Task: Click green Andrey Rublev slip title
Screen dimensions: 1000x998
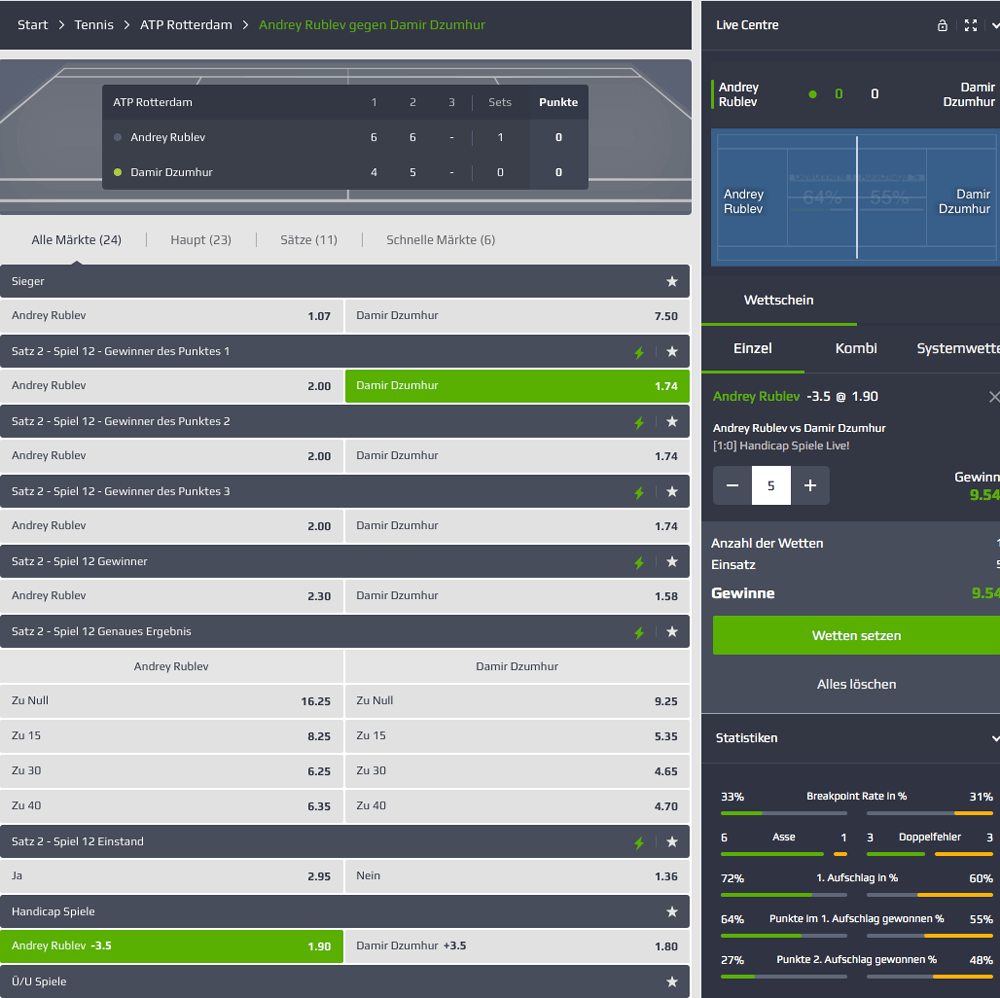Action: (x=756, y=397)
